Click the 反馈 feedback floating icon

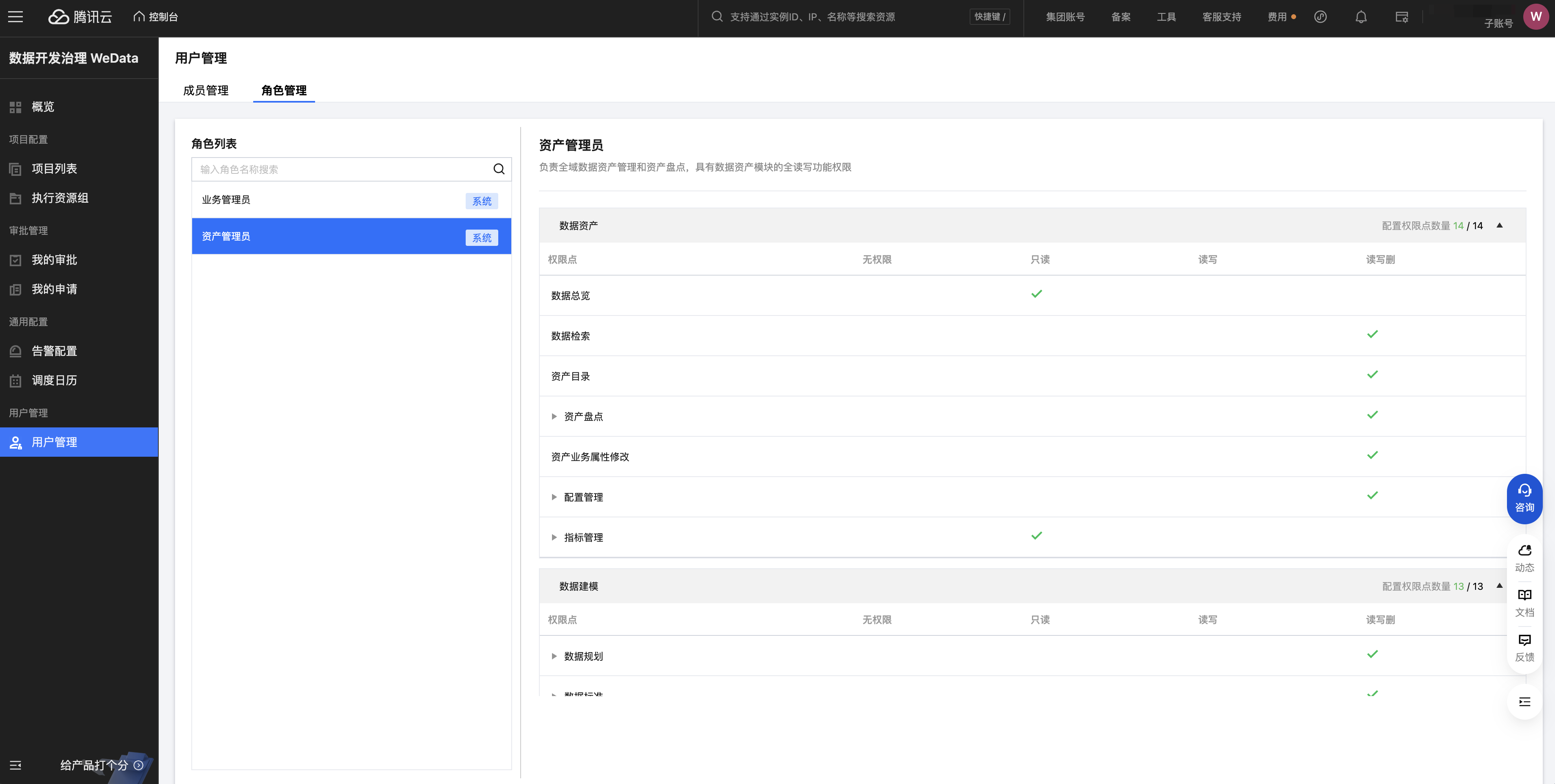[x=1524, y=648]
